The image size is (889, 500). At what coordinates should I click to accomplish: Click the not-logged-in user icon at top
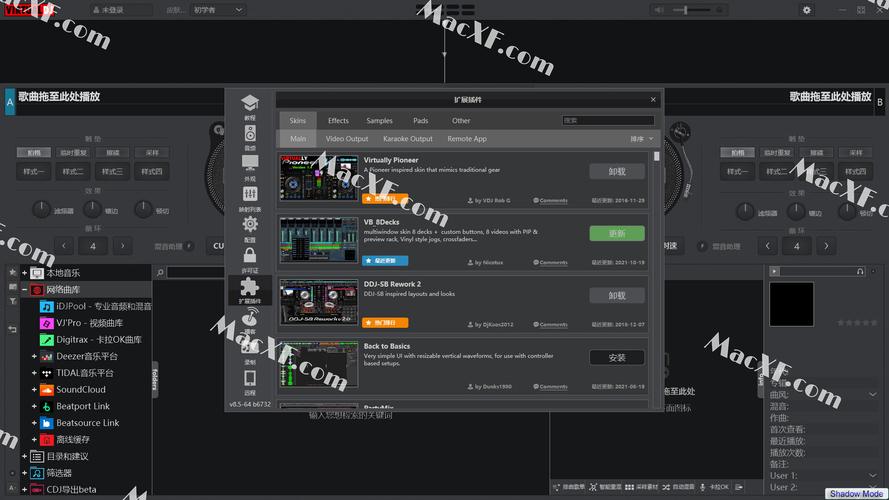point(96,10)
